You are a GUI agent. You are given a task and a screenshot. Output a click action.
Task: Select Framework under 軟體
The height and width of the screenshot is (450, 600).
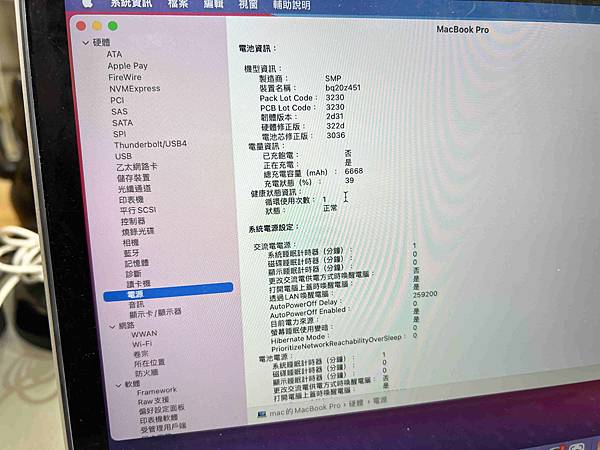tap(157, 391)
